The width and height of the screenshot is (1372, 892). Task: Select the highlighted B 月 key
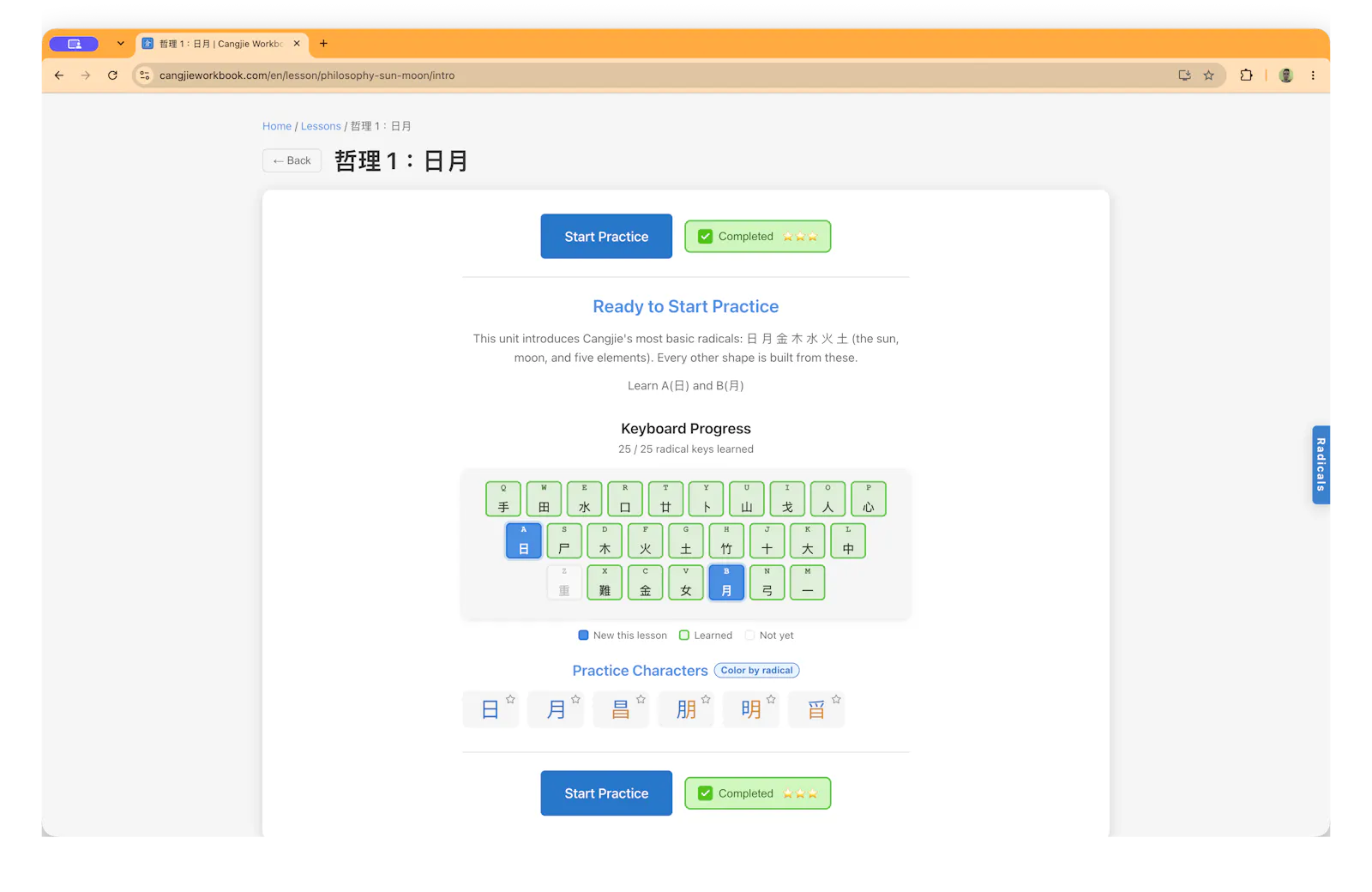pyautogui.click(x=726, y=583)
